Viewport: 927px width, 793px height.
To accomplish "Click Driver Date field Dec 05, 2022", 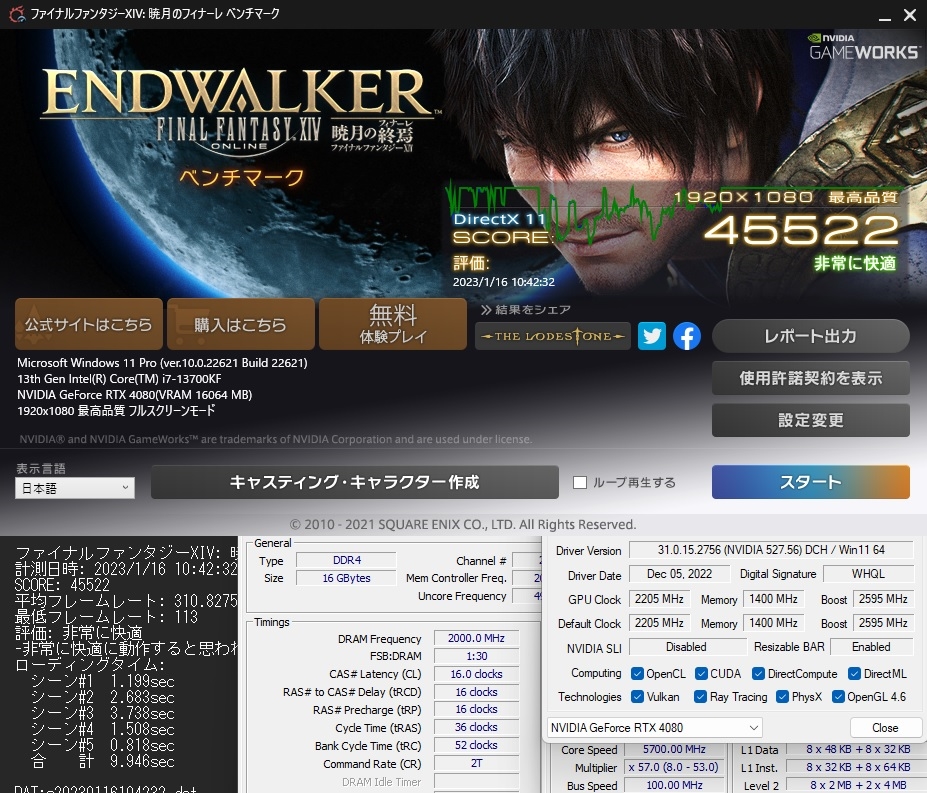I will [x=680, y=574].
